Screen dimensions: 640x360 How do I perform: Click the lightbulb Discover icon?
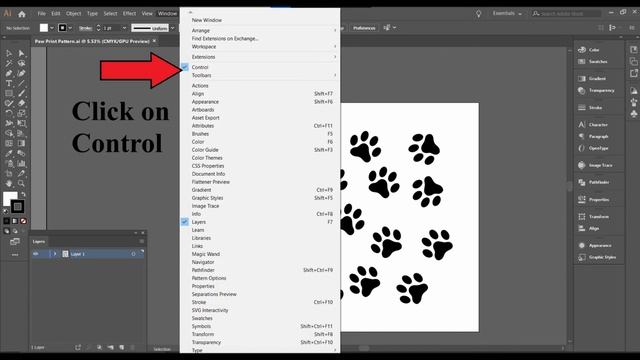tap(478, 13)
